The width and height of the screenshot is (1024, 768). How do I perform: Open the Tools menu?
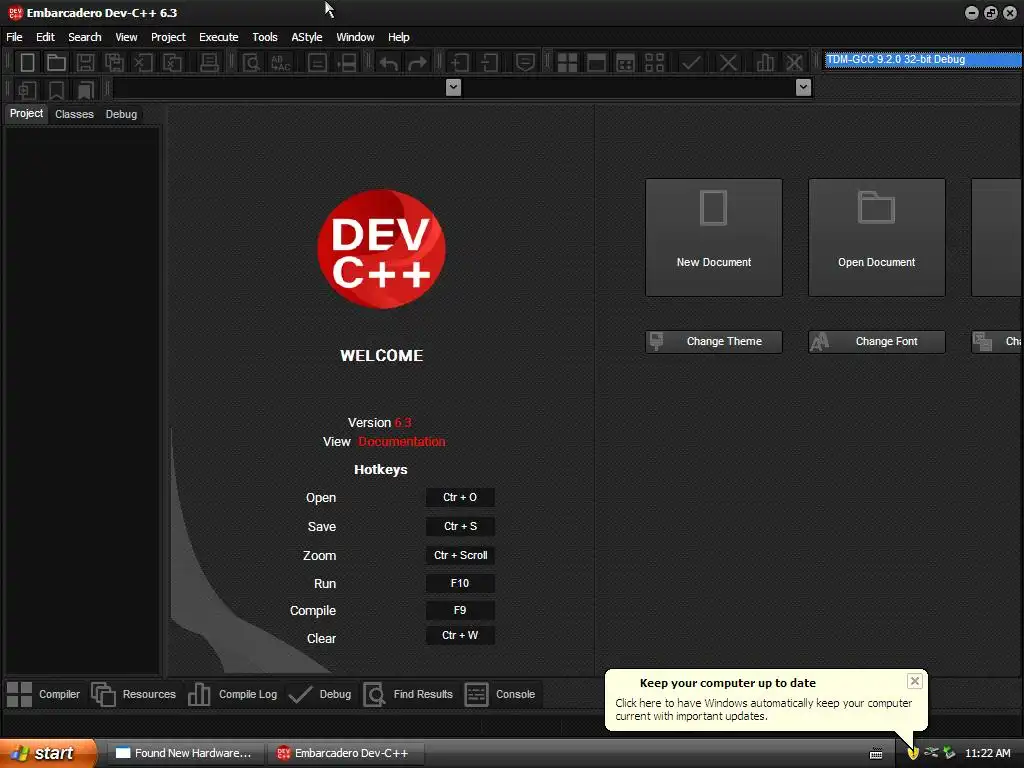(264, 37)
